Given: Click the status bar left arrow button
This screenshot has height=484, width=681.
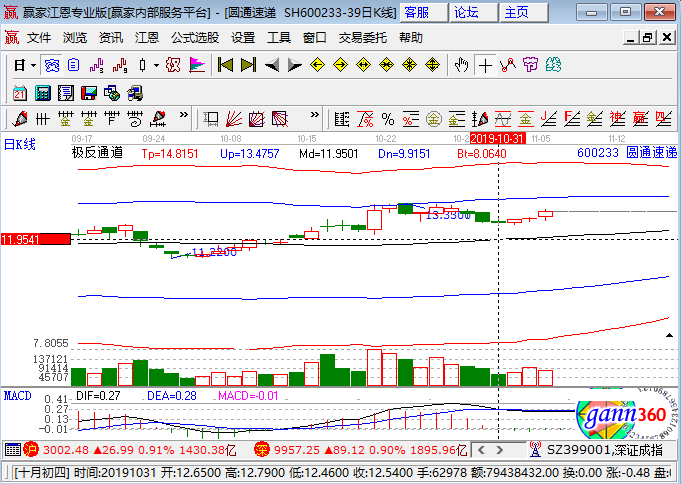Looking at the screenshot, I should point(481,450).
